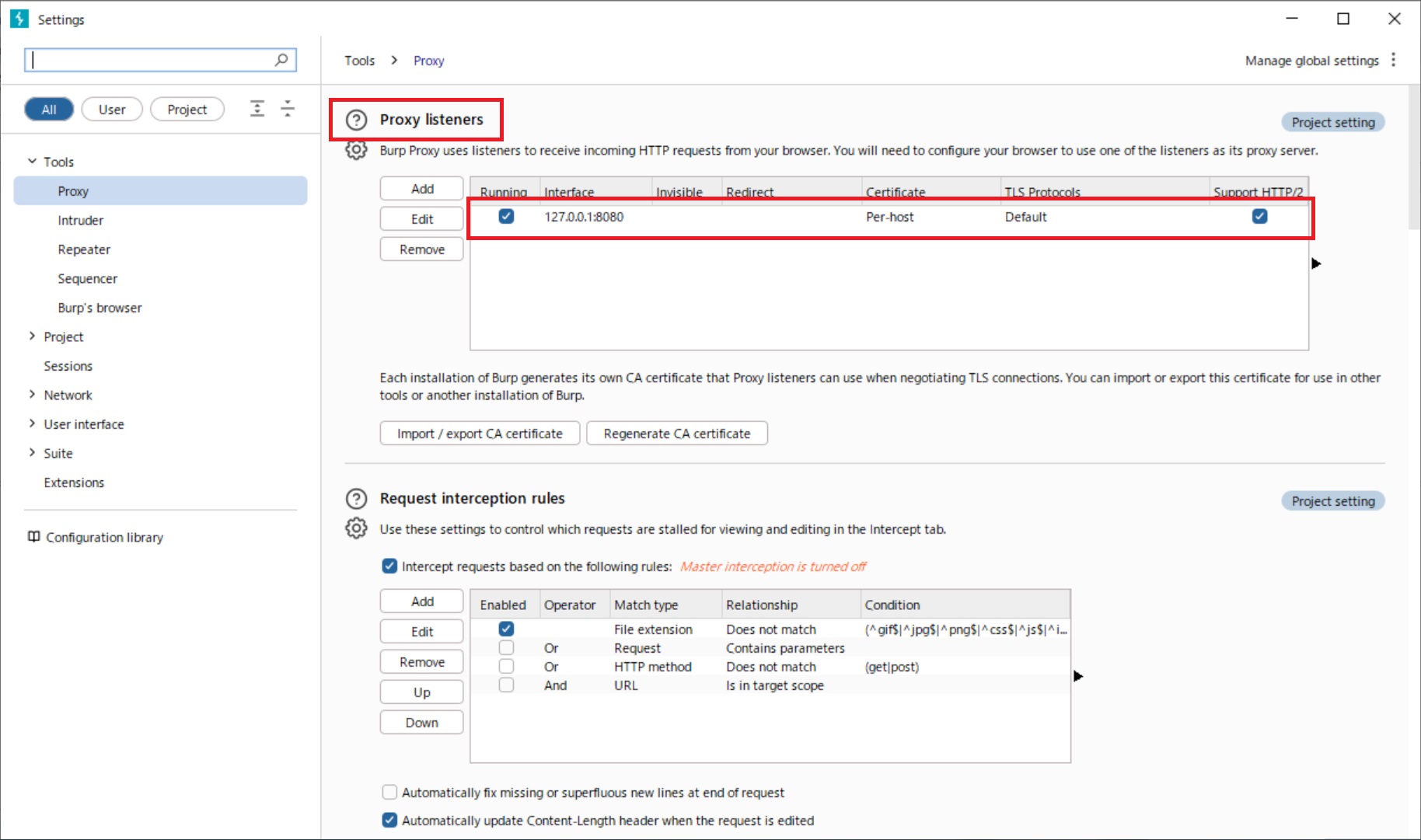
Task: Expand all settings tree sections icon
Action: click(x=257, y=109)
